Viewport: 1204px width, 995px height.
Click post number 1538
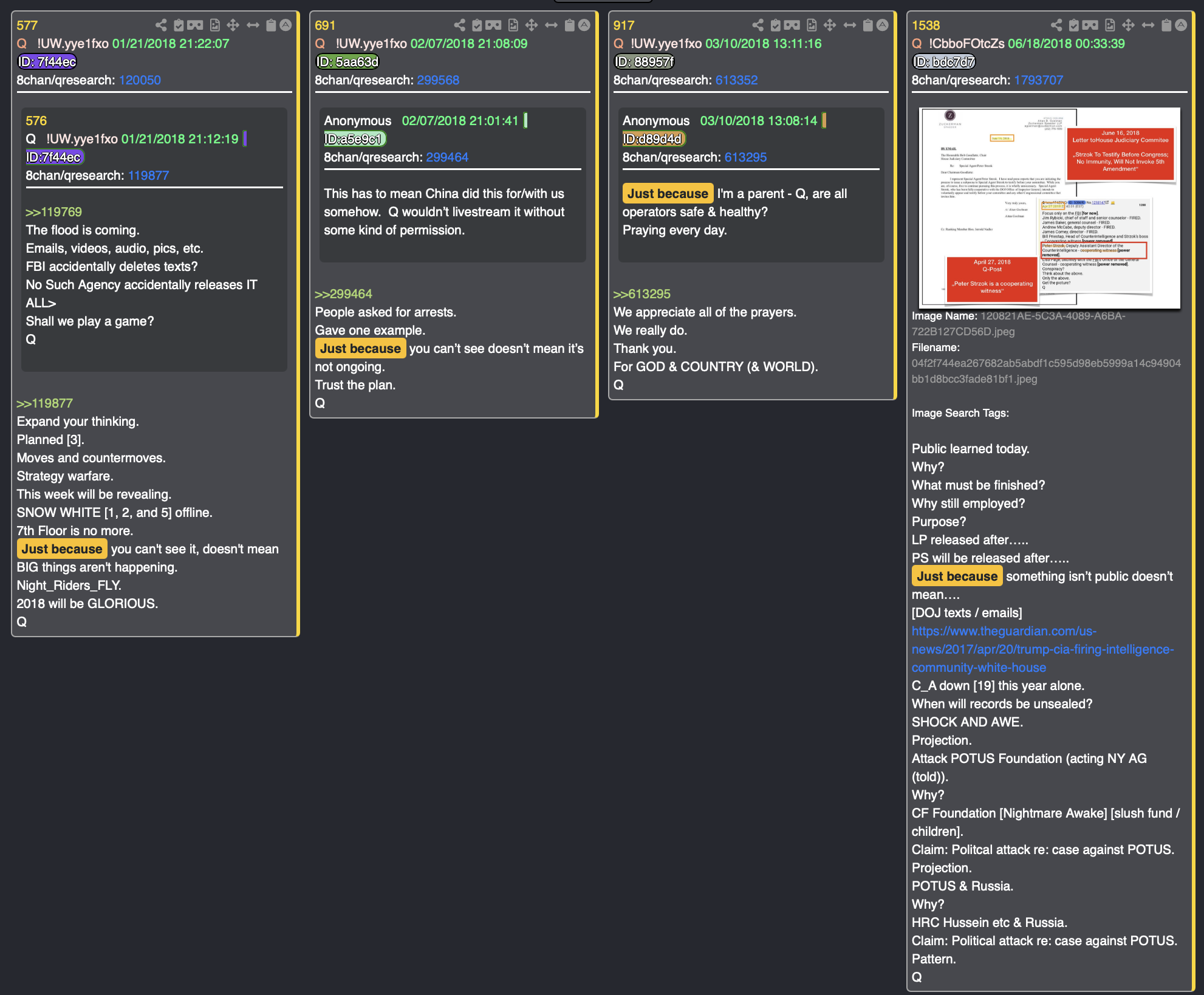[x=926, y=26]
